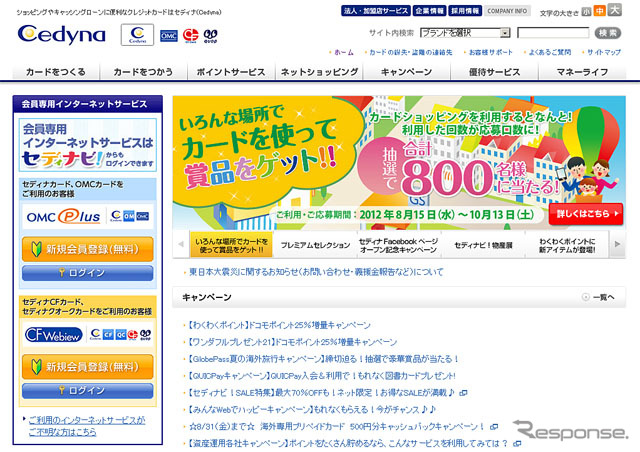This screenshot has width=640, height=452.
Task: Click ログイン under CF Webiew
Action: (88, 390)
